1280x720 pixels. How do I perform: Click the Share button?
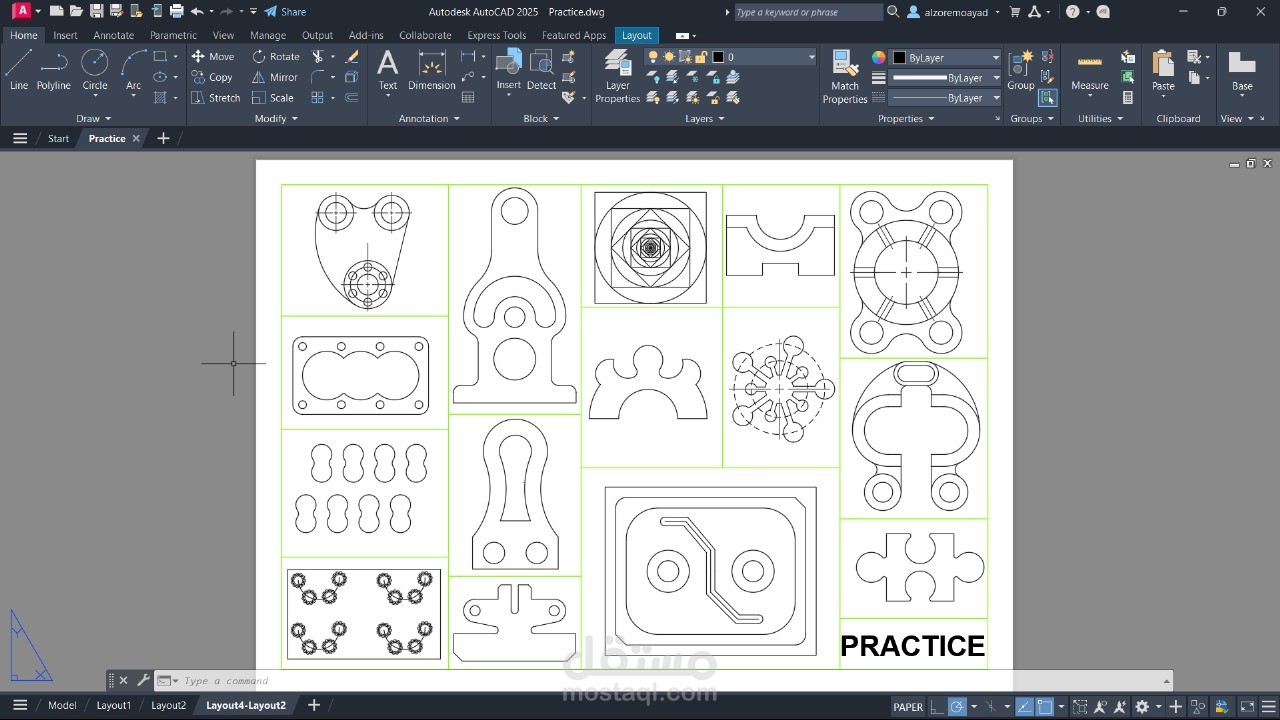click(x=286, y=12)
